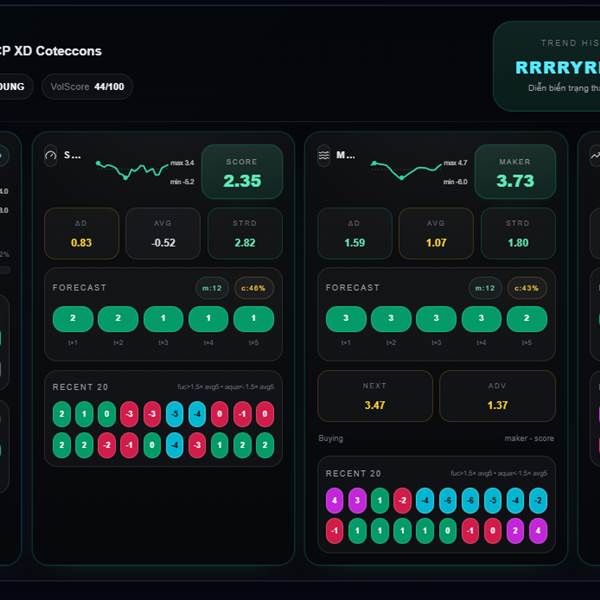Click the RECENT 20 heading in the Score card
This screenshot has width=600, height=600.
80,387
